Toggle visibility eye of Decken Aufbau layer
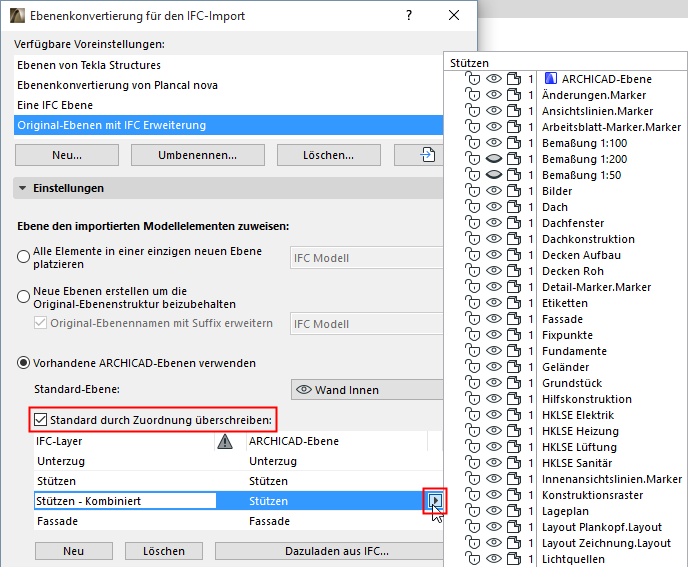This screenshot has height=567, width=688. click(494, 255)
